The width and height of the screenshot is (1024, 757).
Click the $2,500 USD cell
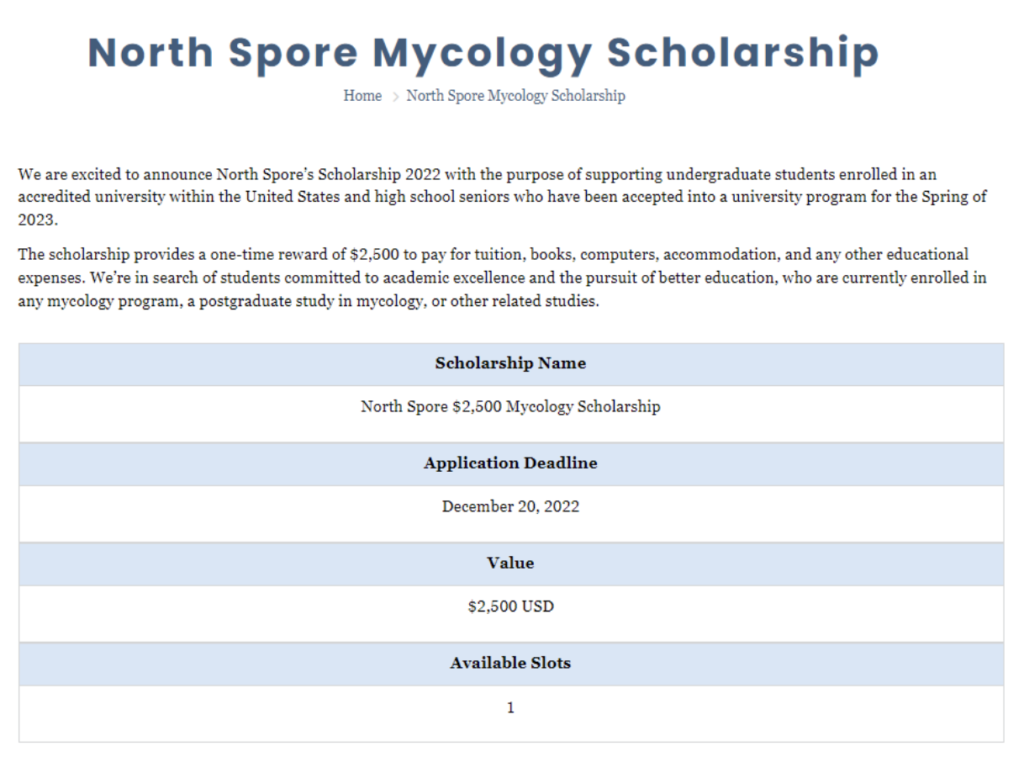pos(511,613)
